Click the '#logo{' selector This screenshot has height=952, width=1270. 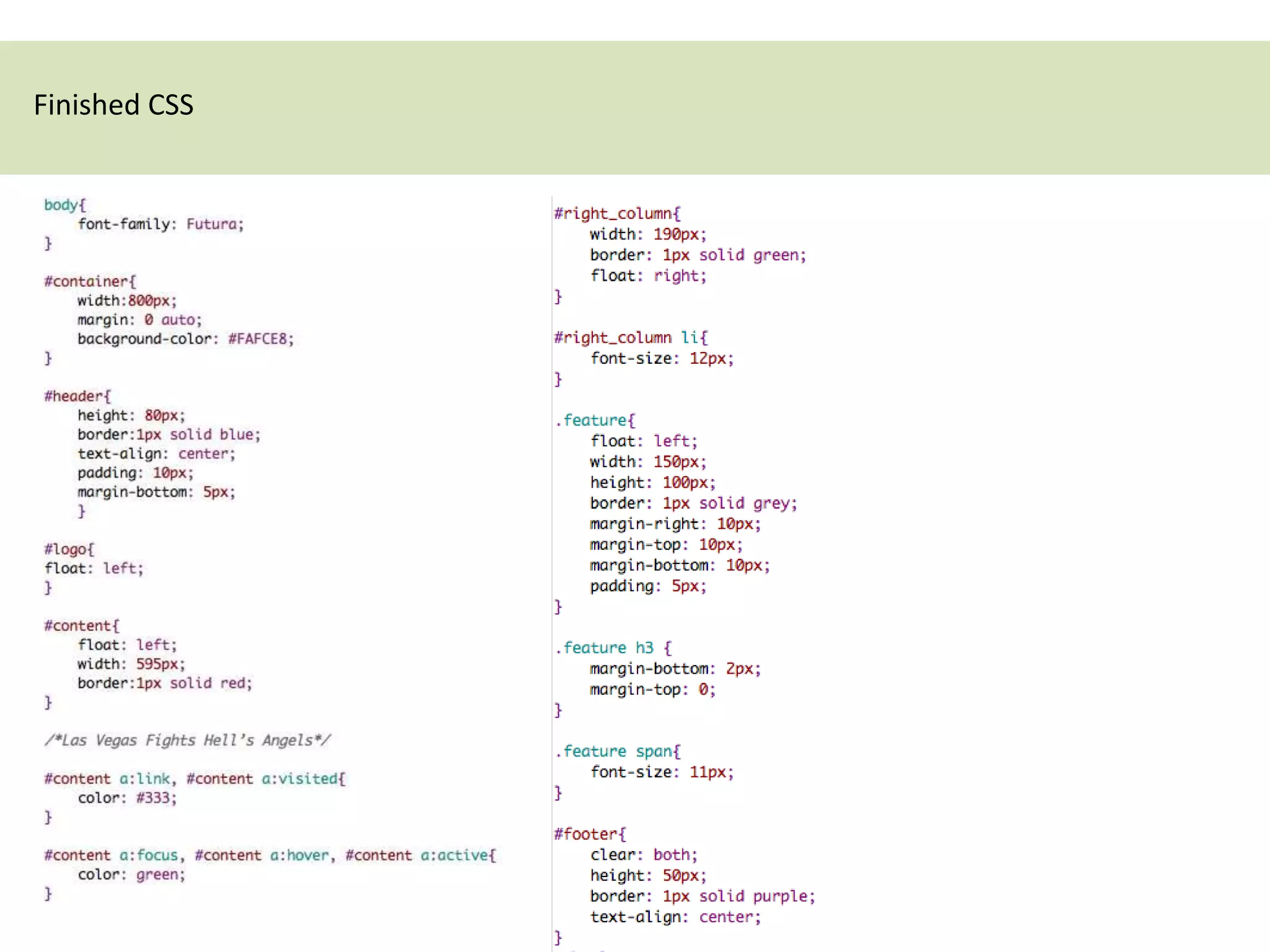click(69, 549)
